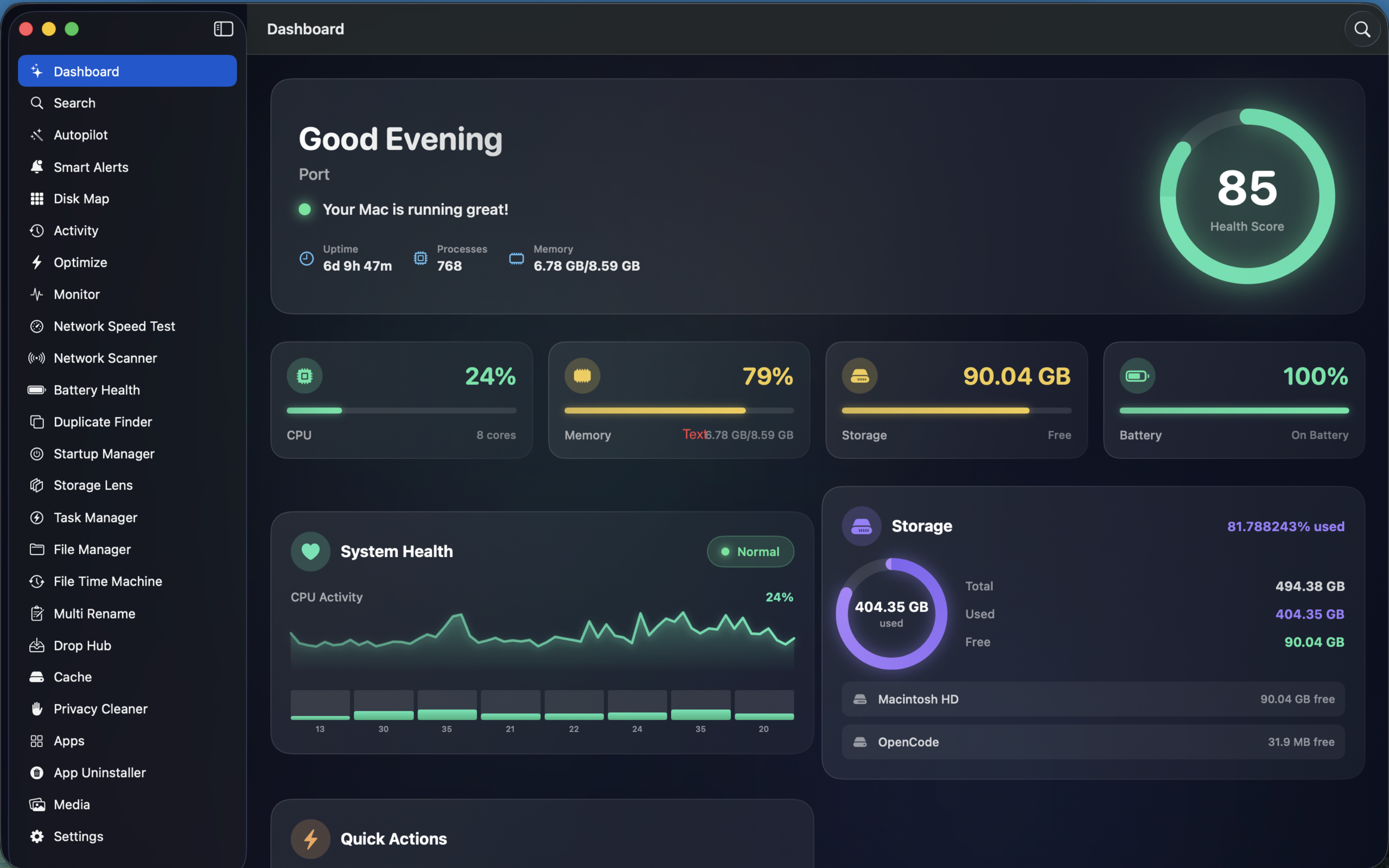
Task: Click the Battery Health icon in sidebar
Action: (x=37, y=390)
